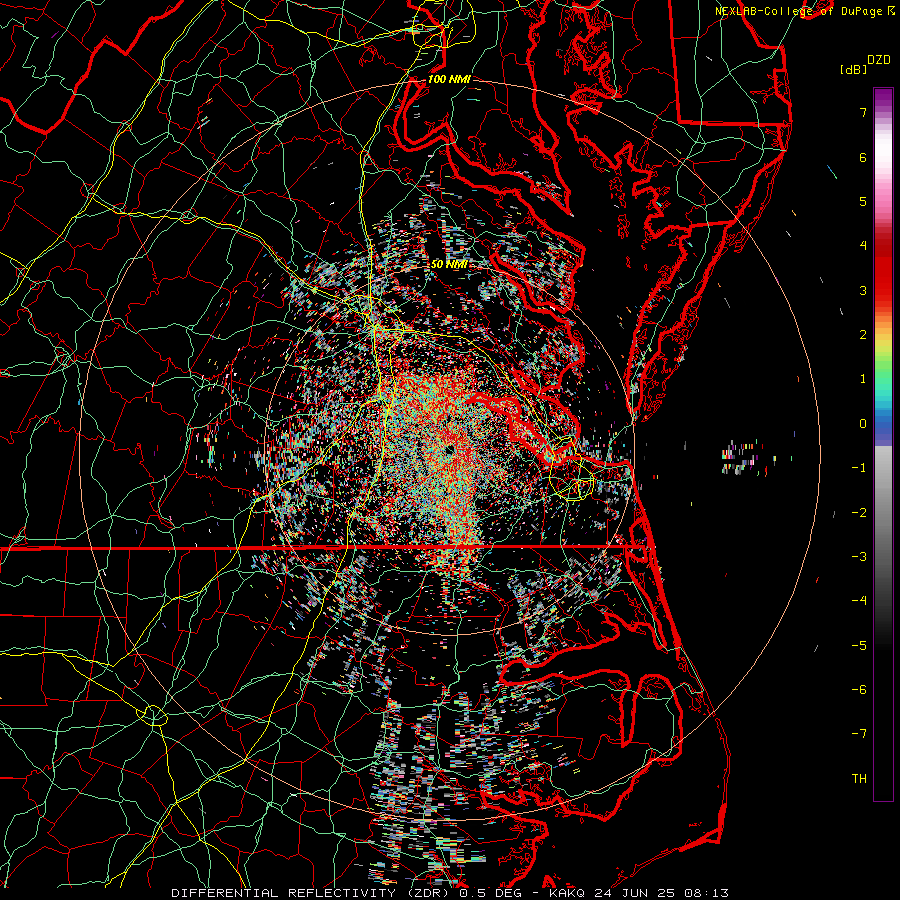This screenshot has height=900, width=900.
Task: Click the [dB] units label
Action: [853, 69]
